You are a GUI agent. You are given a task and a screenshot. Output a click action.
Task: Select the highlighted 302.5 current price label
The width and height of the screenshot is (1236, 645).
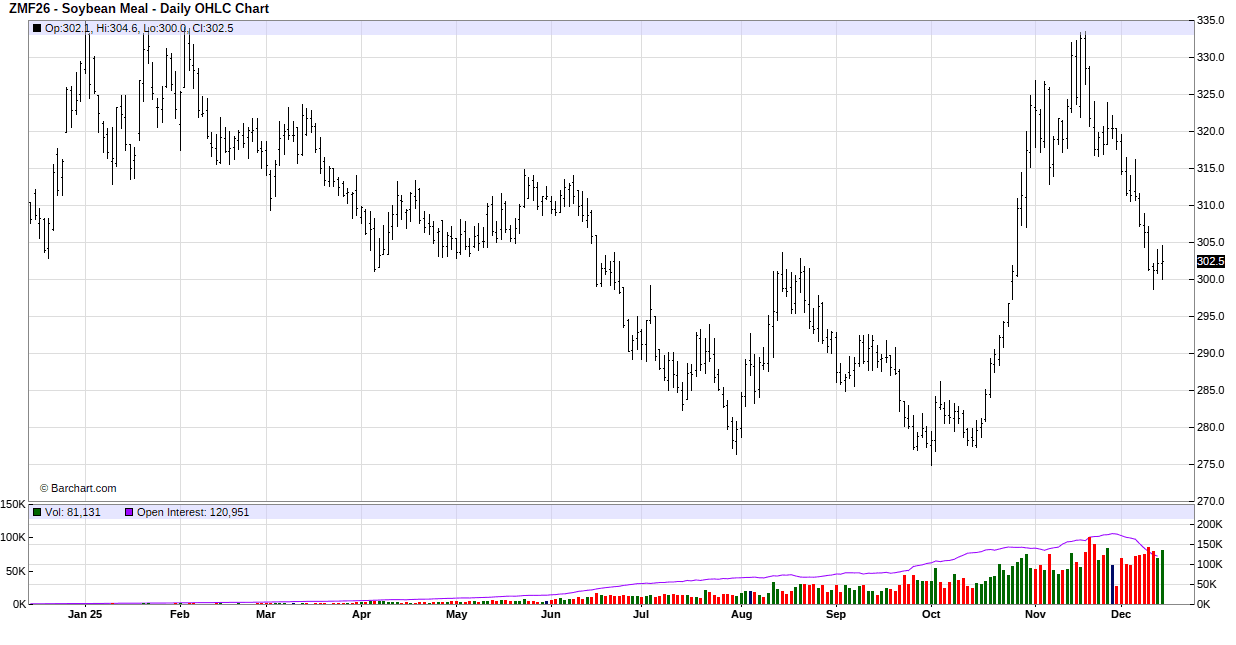pyautogui.click(x=1210, y=261)
